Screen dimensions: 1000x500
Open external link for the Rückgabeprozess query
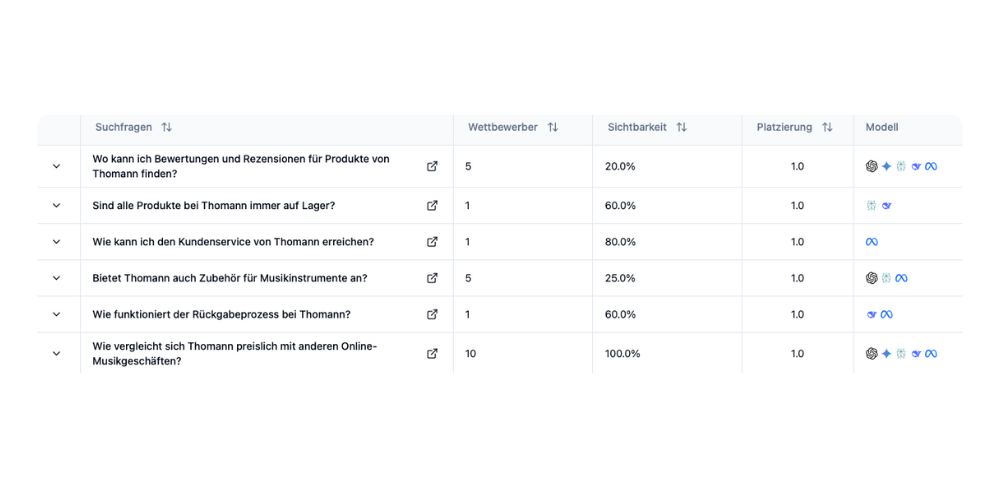coord(432,314)
